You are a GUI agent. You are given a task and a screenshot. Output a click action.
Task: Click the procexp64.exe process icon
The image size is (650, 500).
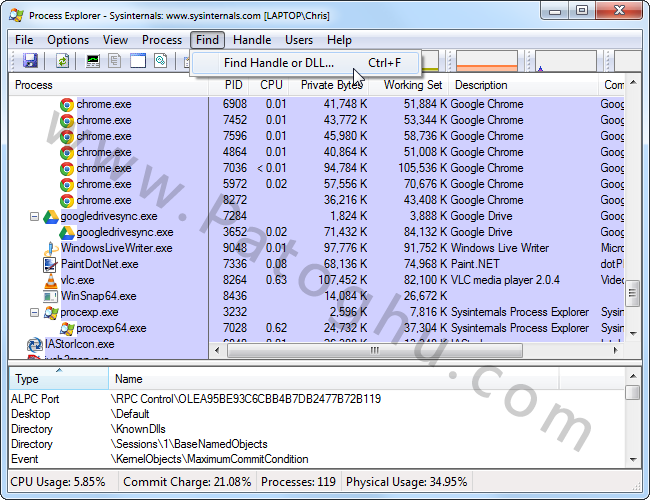(x=67, y=329)
